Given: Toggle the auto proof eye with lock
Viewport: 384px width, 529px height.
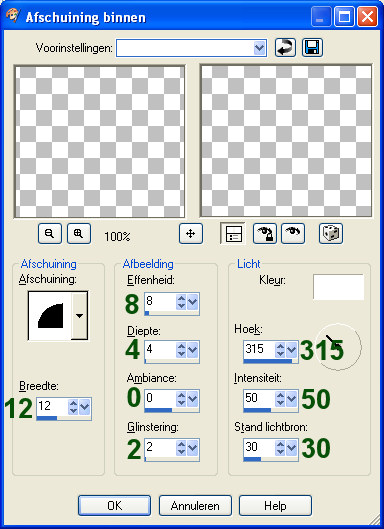Looking at the screenshot, I should pos(265,233).
